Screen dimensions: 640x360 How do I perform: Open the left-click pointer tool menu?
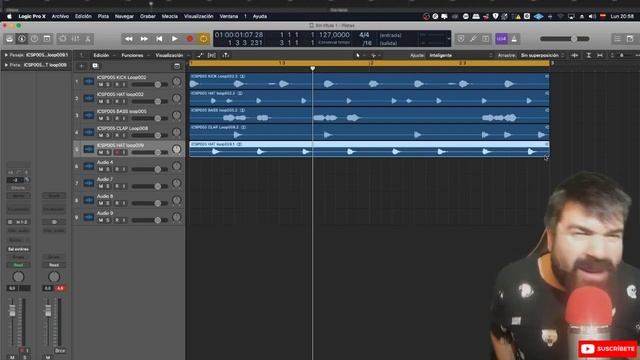pyautogui.click(x=358, y=55)
